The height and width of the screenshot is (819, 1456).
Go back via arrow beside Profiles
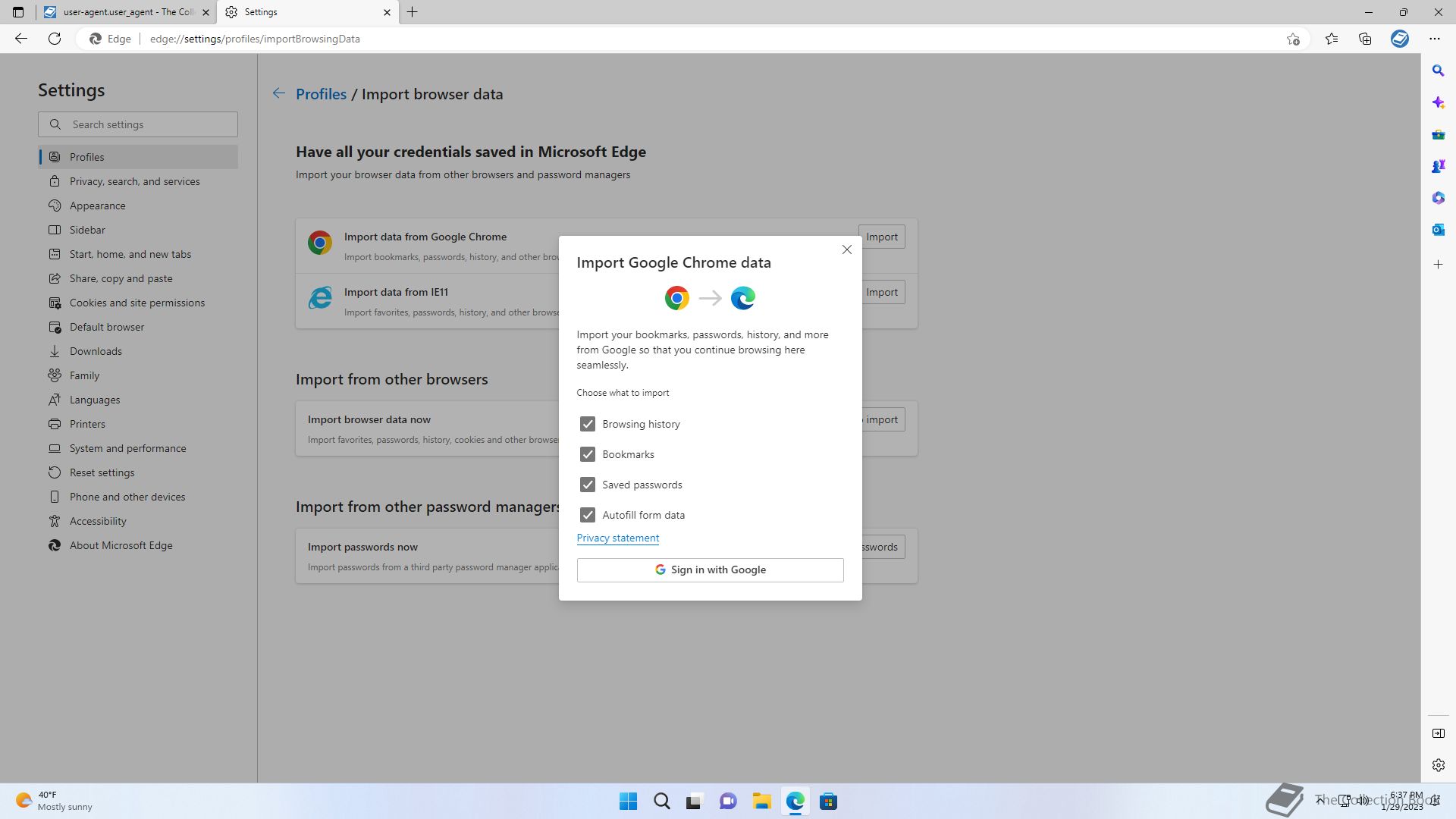point(279,93)
